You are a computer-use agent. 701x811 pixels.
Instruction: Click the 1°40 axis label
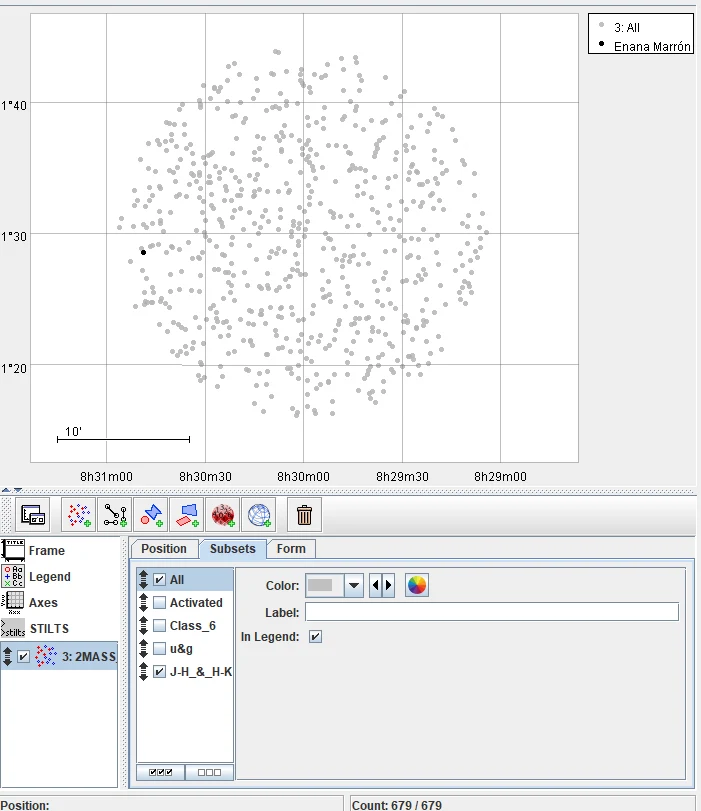[x=13, y=106]
